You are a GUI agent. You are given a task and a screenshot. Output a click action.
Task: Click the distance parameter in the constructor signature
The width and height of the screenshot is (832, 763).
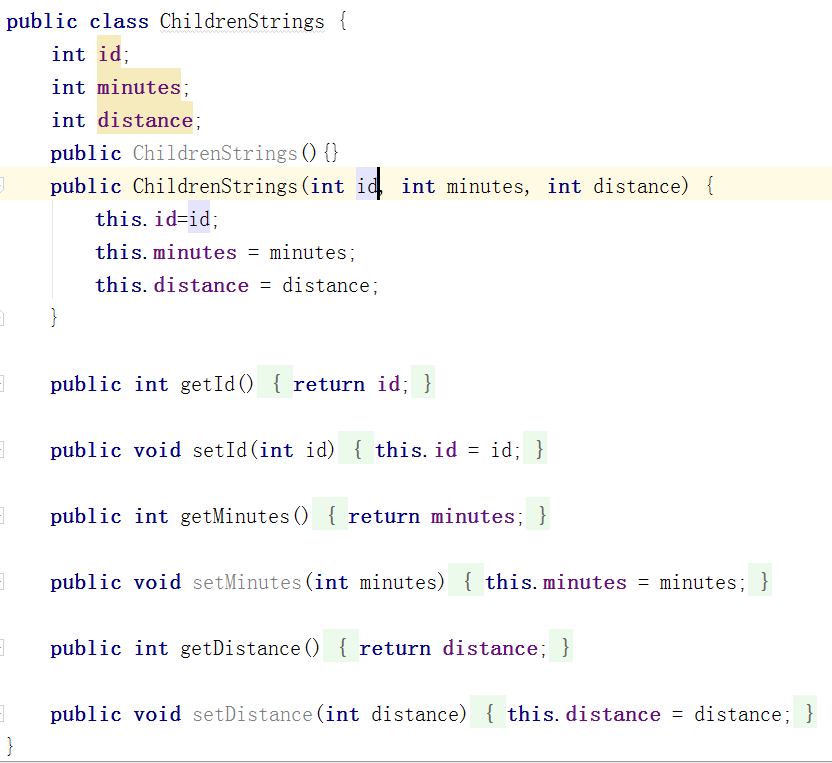(637, 186)
